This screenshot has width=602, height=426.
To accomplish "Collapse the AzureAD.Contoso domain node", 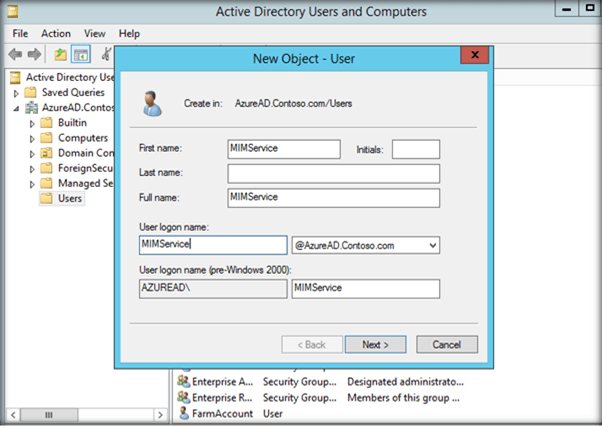I will click(x=16, y=109).
